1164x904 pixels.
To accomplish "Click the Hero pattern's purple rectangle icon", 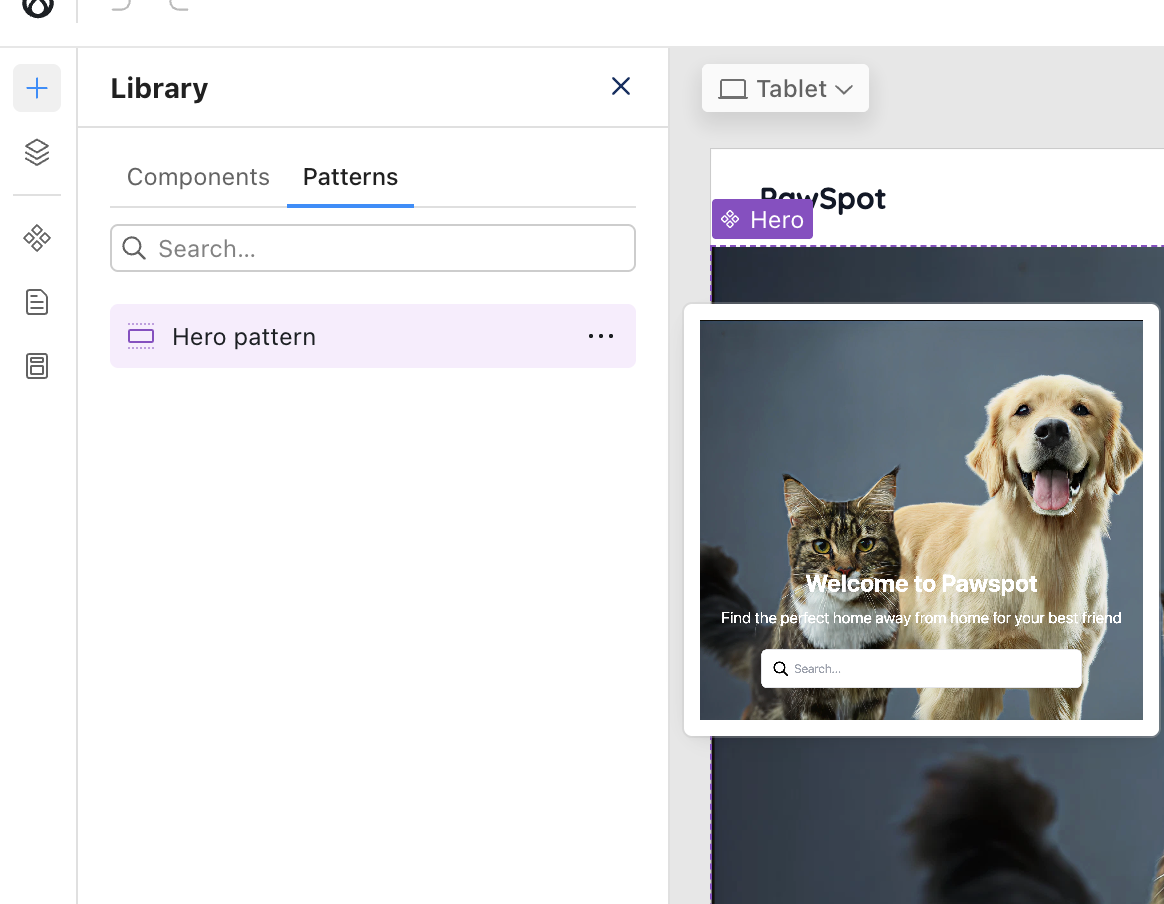I will [141, 337].
